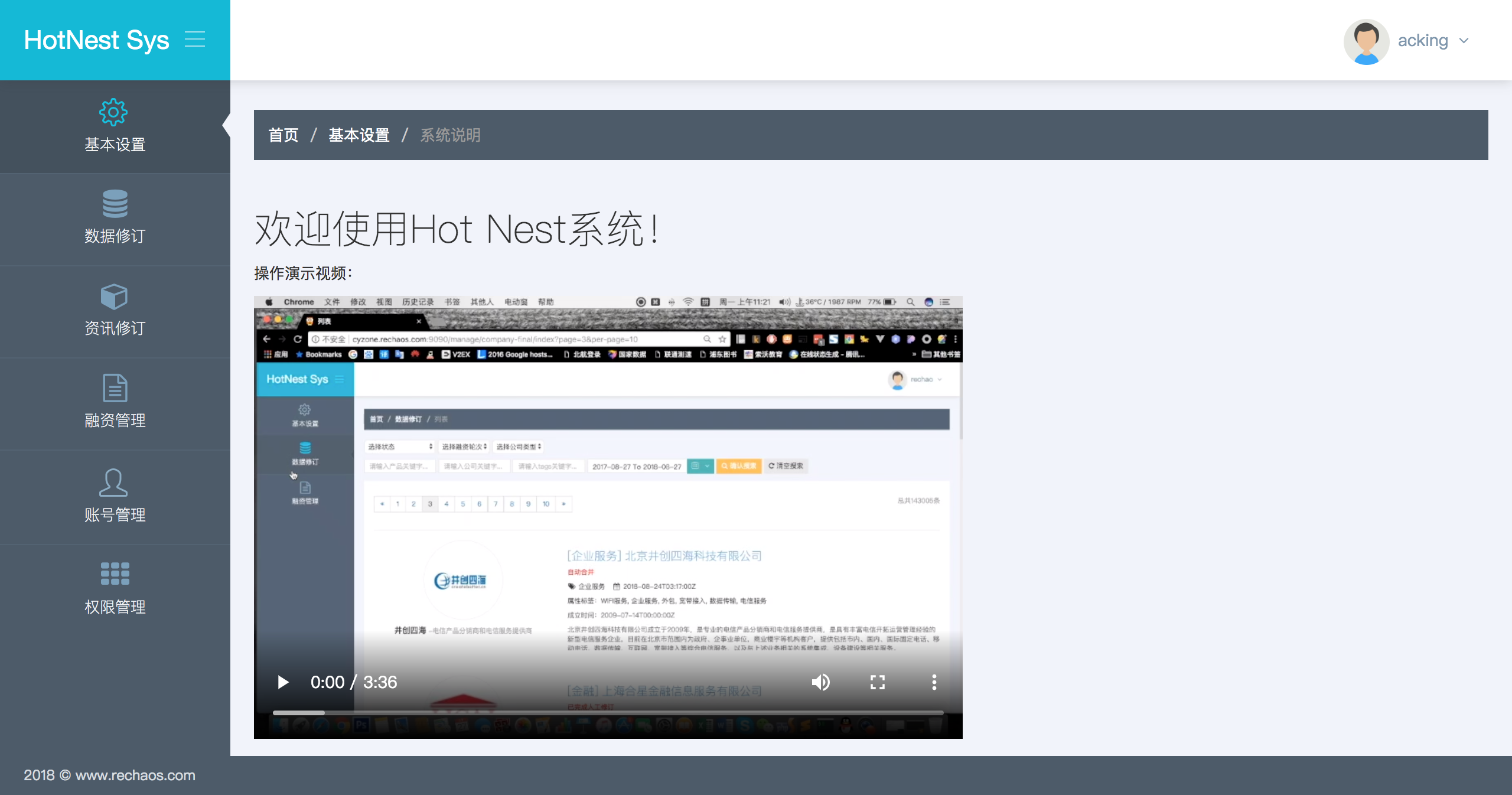Toggle the sidebar with the hamburger icon
The image size is (1512, 795).
pyautogui.click(x=195, y=40)
